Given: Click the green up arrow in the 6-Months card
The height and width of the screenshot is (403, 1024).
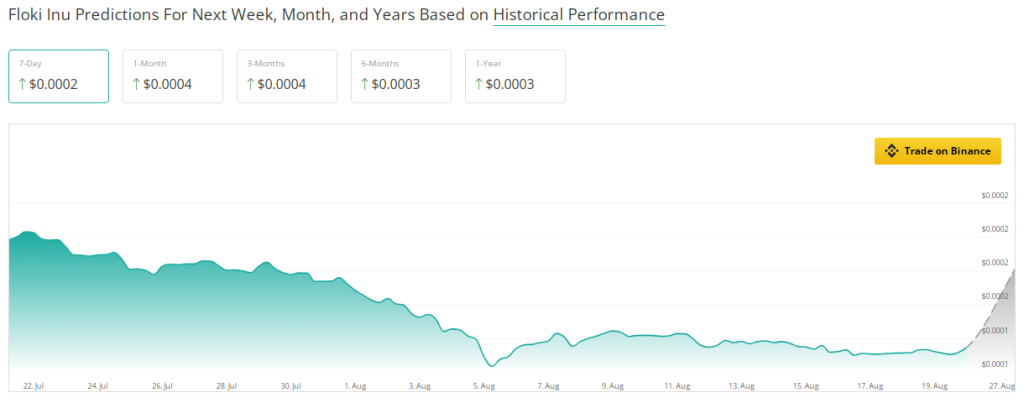Looking at the screenshot, I should coord(365,84).
